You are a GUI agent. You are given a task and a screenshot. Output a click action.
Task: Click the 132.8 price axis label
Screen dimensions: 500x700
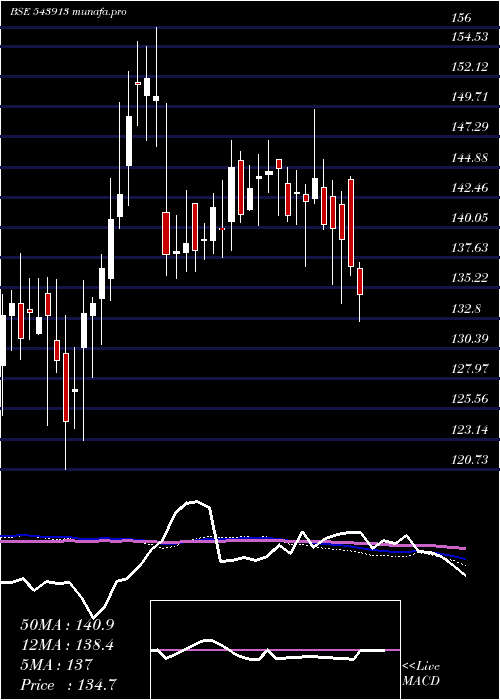[x=467, y=308]
